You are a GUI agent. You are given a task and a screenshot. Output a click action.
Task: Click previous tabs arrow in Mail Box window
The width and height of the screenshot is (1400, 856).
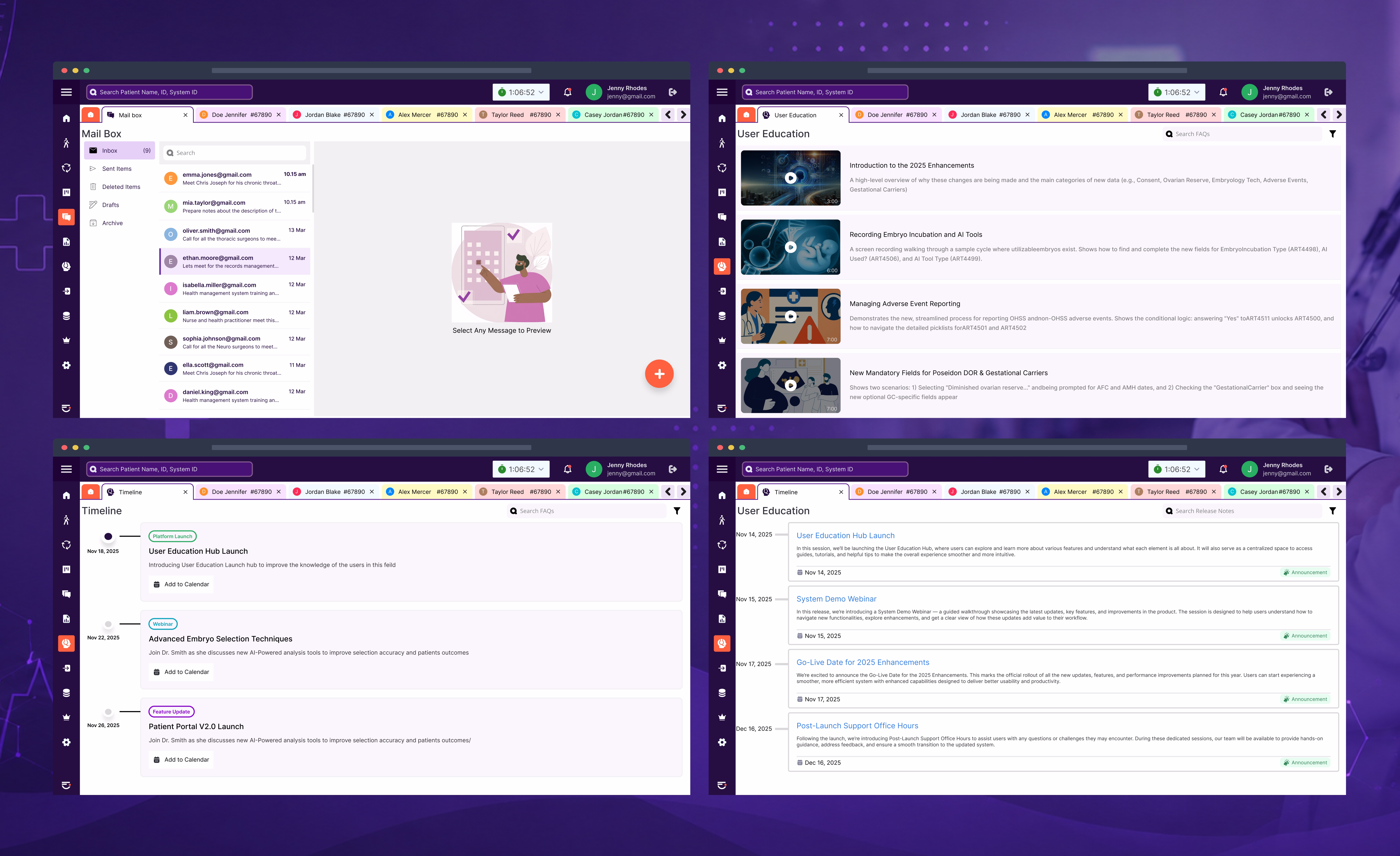pyautogui.click(x=668, y=115)
